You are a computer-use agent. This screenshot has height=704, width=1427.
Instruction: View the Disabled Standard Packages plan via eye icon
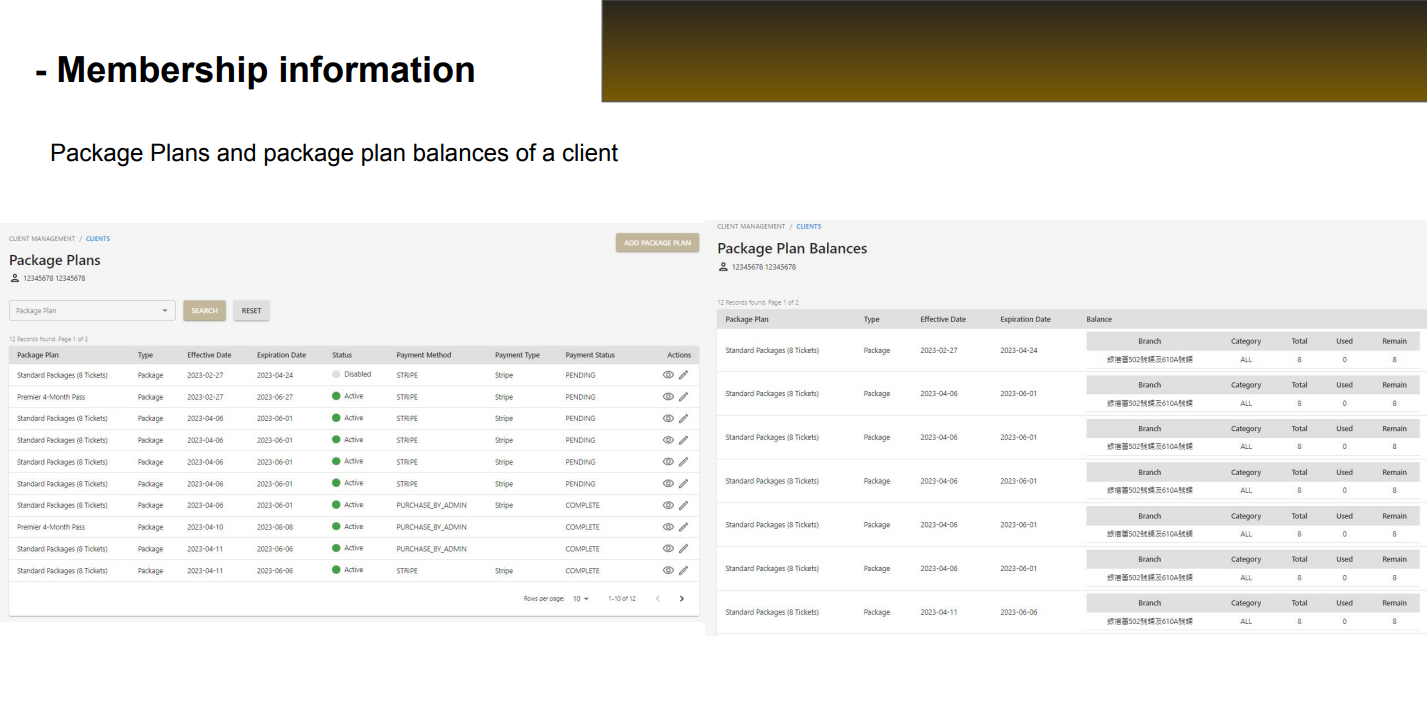(x=668, y=375)
